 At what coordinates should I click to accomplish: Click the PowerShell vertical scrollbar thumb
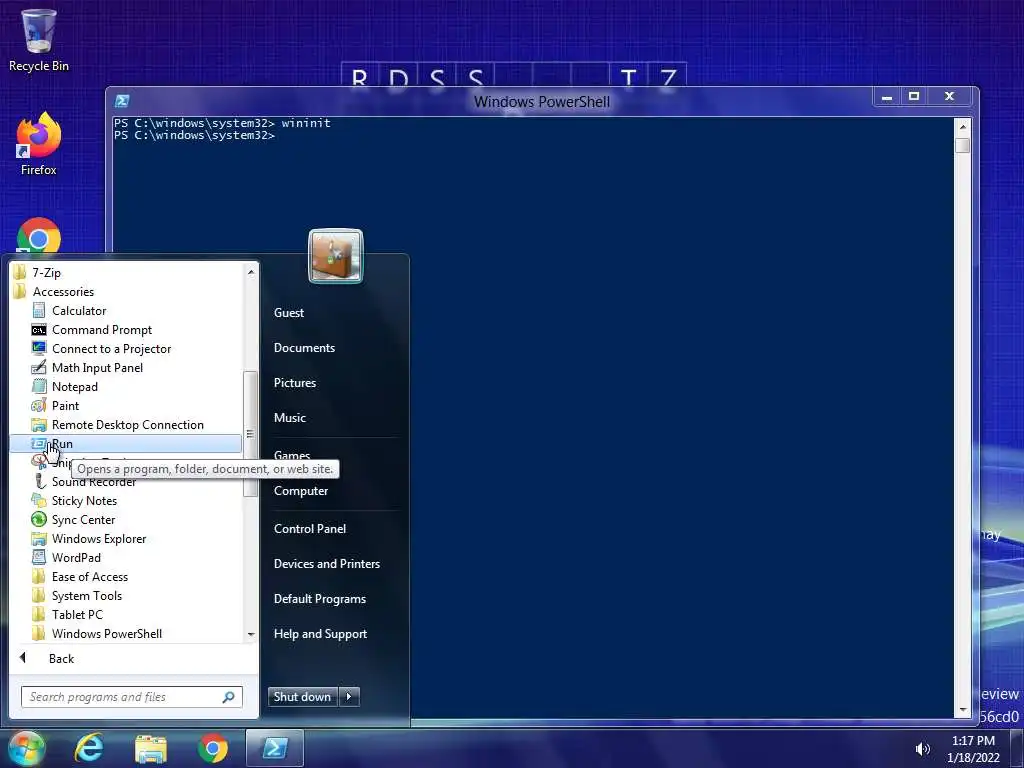[x=962, y=145]
